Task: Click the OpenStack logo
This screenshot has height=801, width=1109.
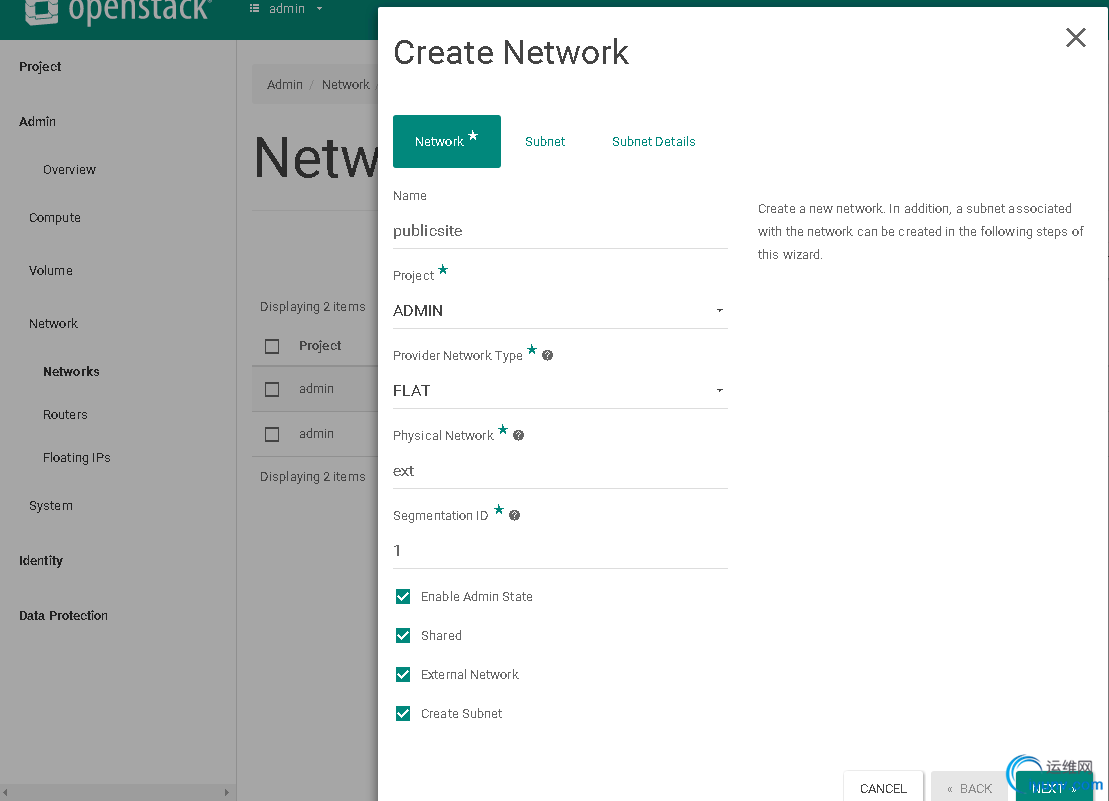Action: tap(117, 11)
